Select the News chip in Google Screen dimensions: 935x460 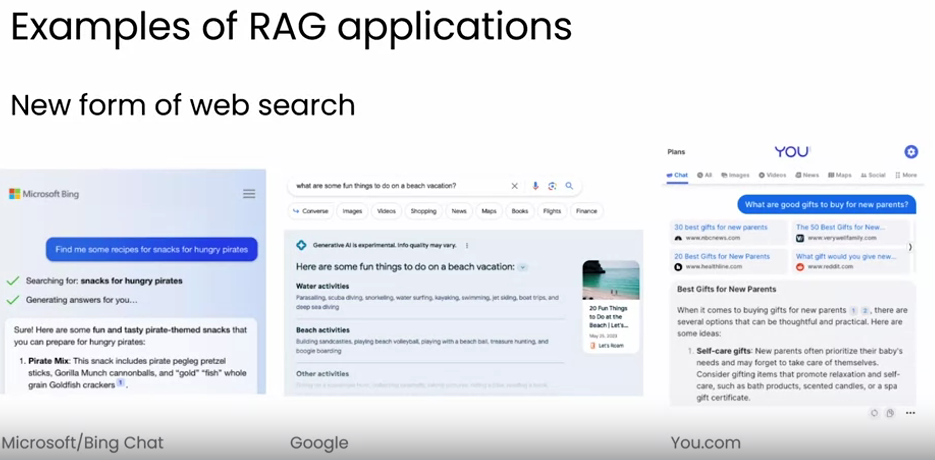point(459,211)
